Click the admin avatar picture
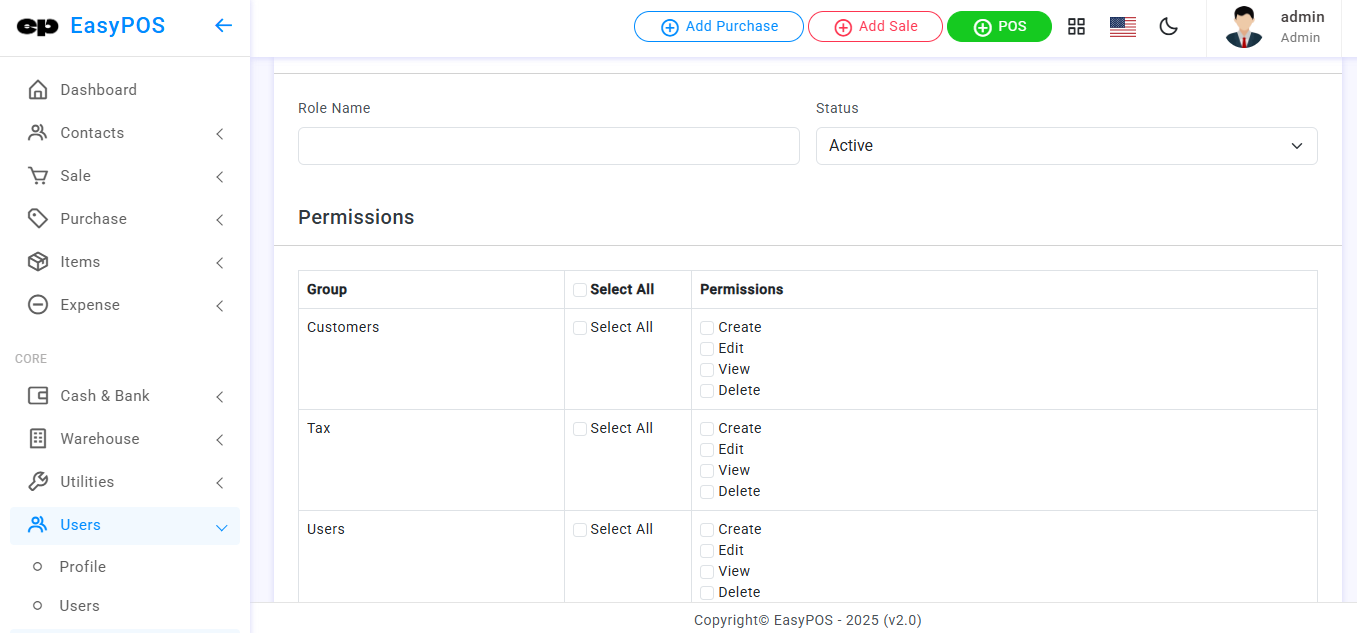Viewport: 1357px width, 633px height. coord(1243,27)
